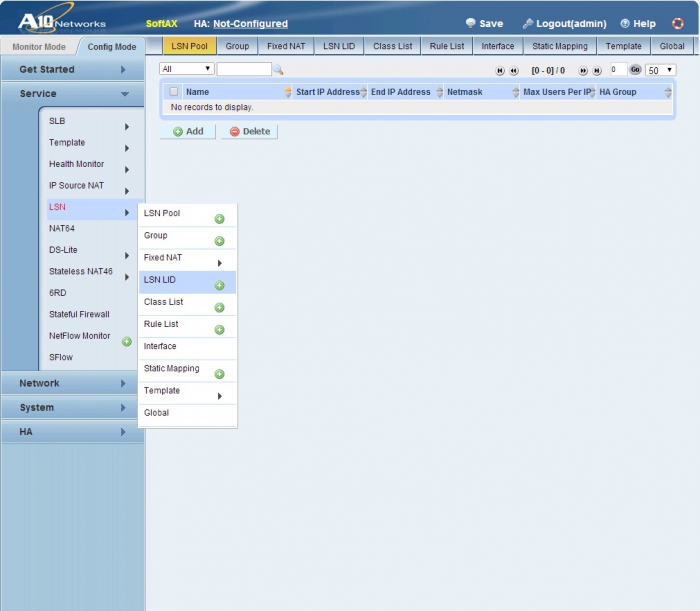Select Stateful Firewall in Service menu

pyautogui.click(x=79, y=314)
